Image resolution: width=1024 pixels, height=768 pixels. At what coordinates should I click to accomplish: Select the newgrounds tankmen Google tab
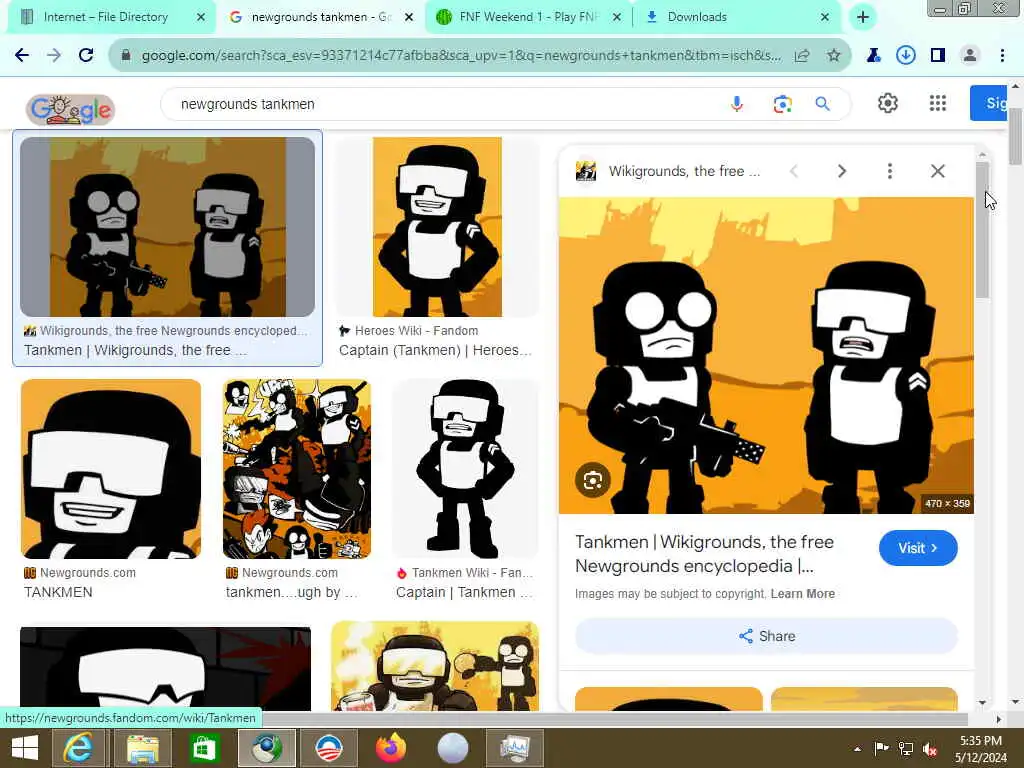point(321,17)
